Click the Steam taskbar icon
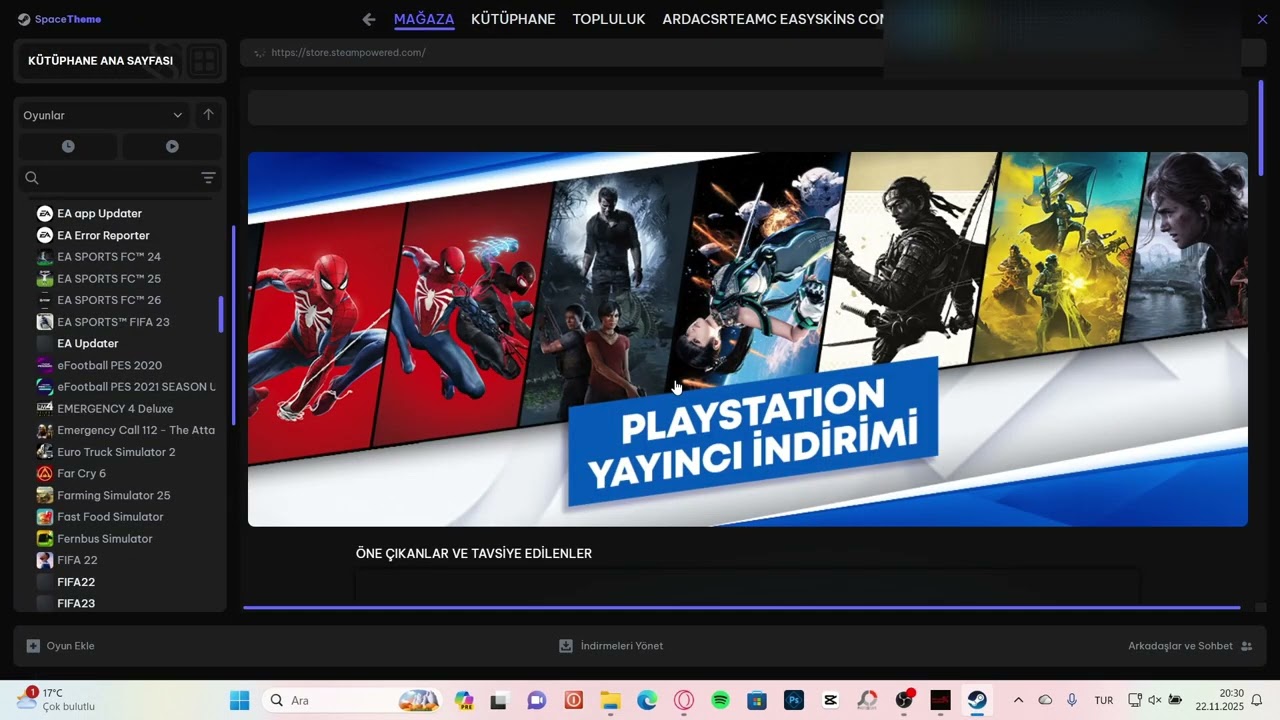Viewport: 1280px width, 720px height. point(977,700)
